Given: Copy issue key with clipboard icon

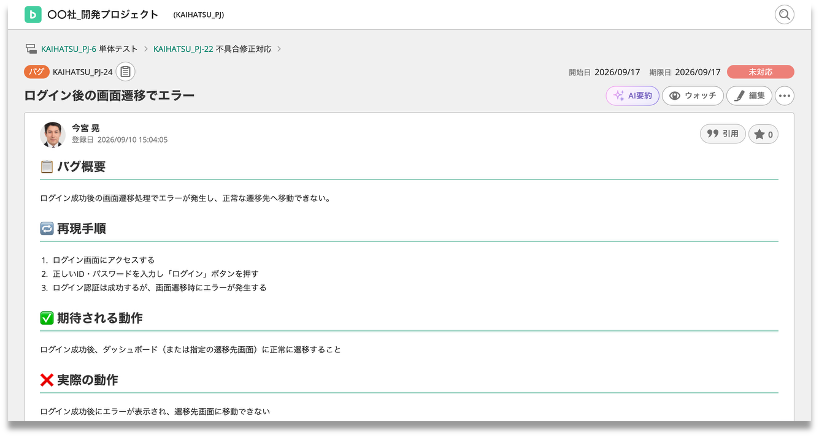Looking at the screenshot, I should point(126,72).
